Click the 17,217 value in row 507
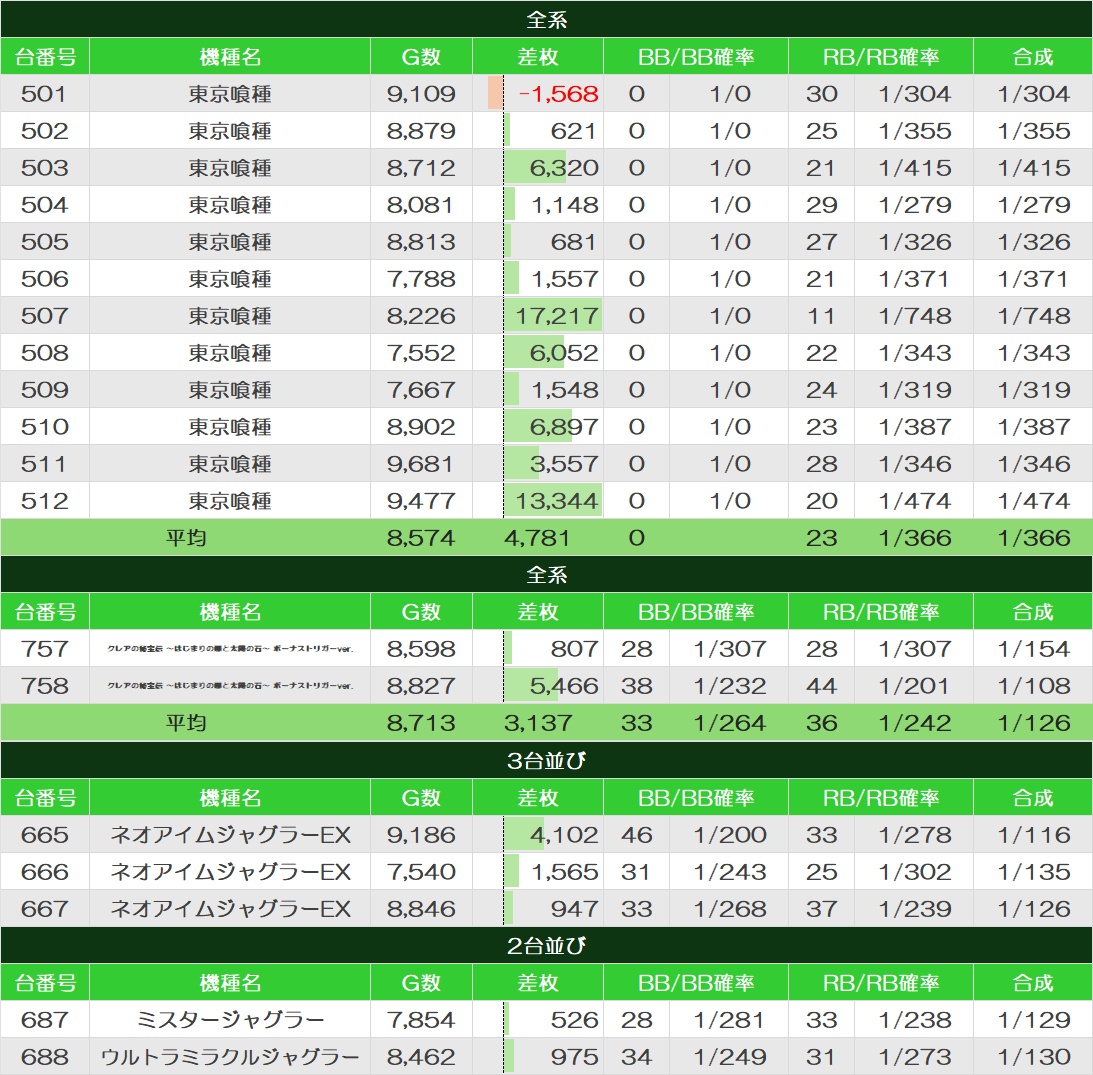This screenshot has height=1075, width=1093. point(556,316)
